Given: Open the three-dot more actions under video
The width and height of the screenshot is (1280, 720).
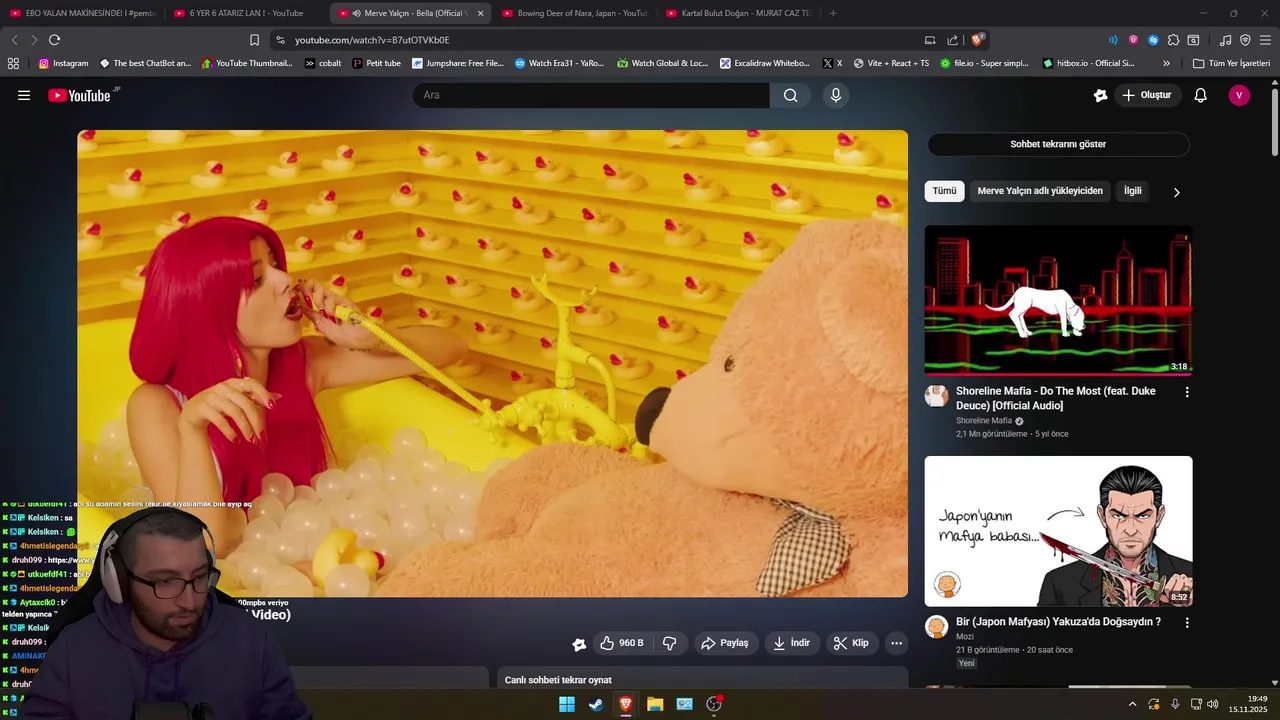Looking at the screenshot, I should [897, 643].
